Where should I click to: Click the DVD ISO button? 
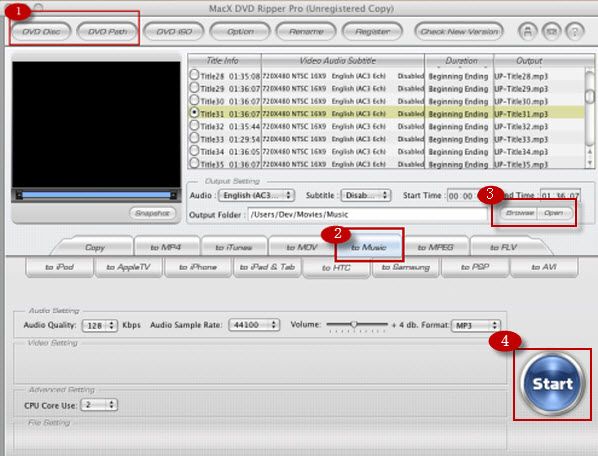174,31
